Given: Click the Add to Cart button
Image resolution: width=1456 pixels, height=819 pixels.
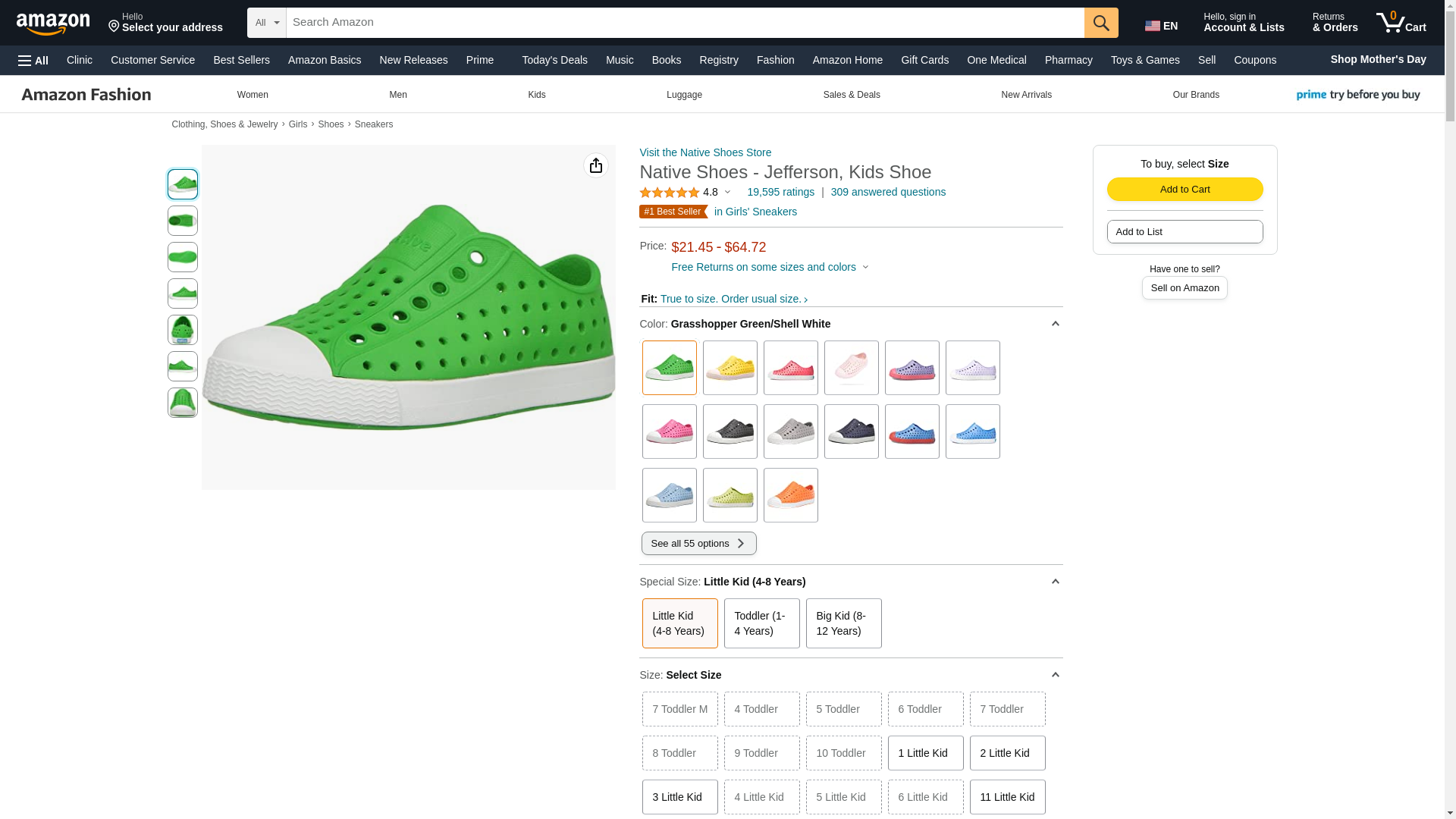Looking at the screenshot, I should pos(1185,190).
